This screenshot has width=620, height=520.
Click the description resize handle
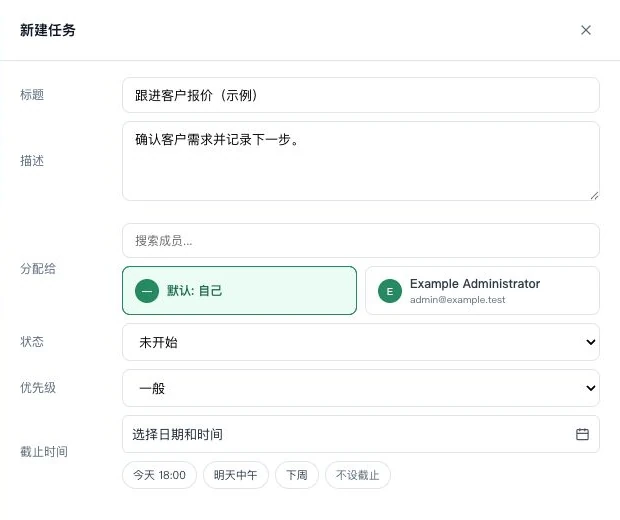(594, 195)
